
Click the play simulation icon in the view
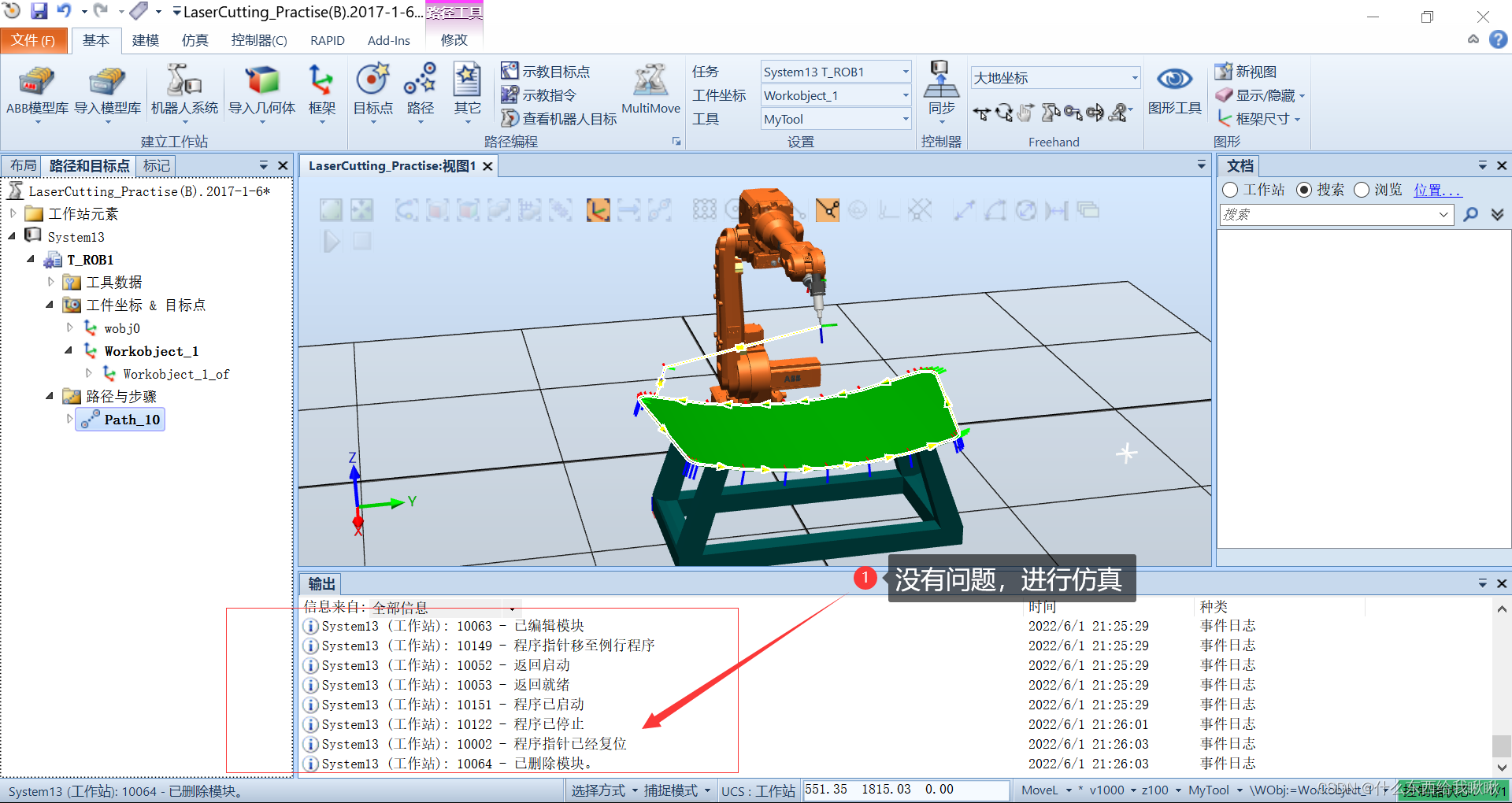point(332,241)
